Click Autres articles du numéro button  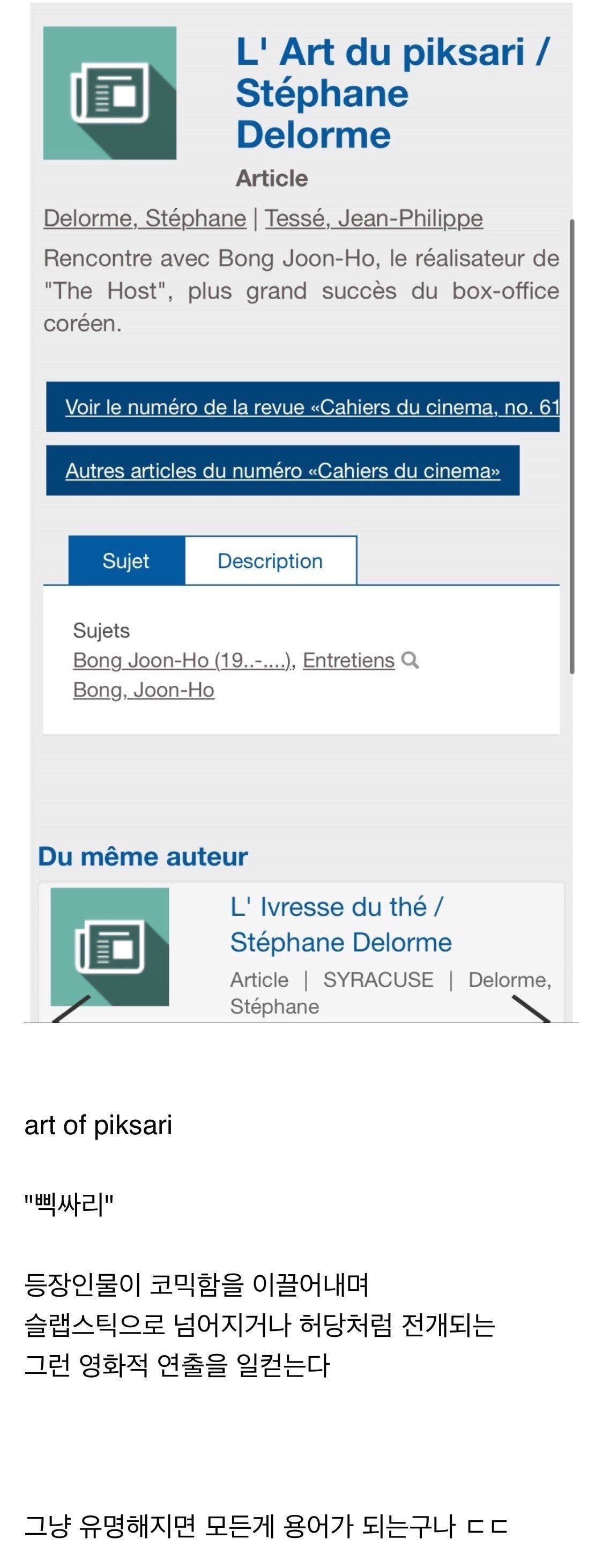[x=283, y=470]
